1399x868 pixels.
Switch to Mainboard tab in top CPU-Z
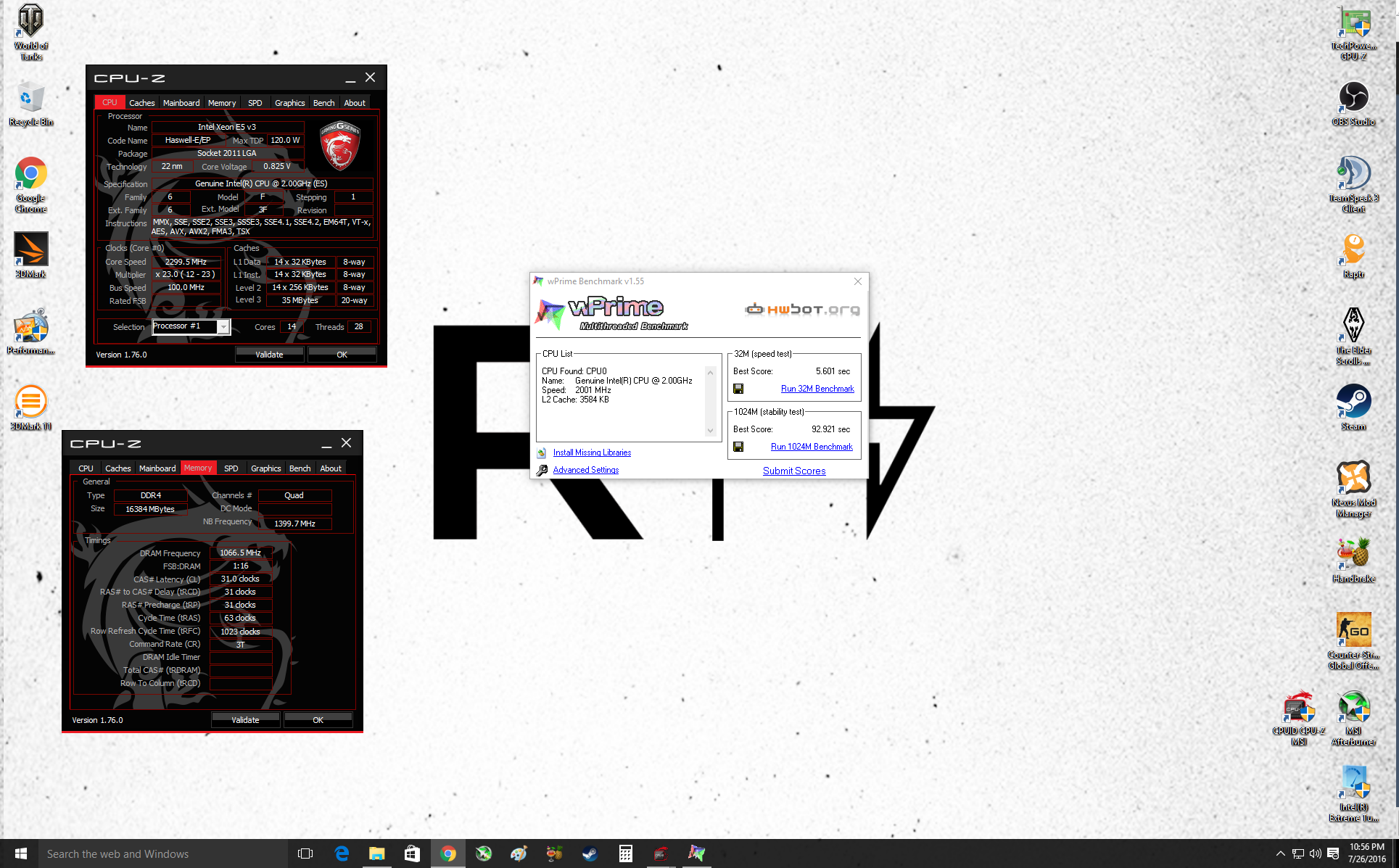[181, 103]
